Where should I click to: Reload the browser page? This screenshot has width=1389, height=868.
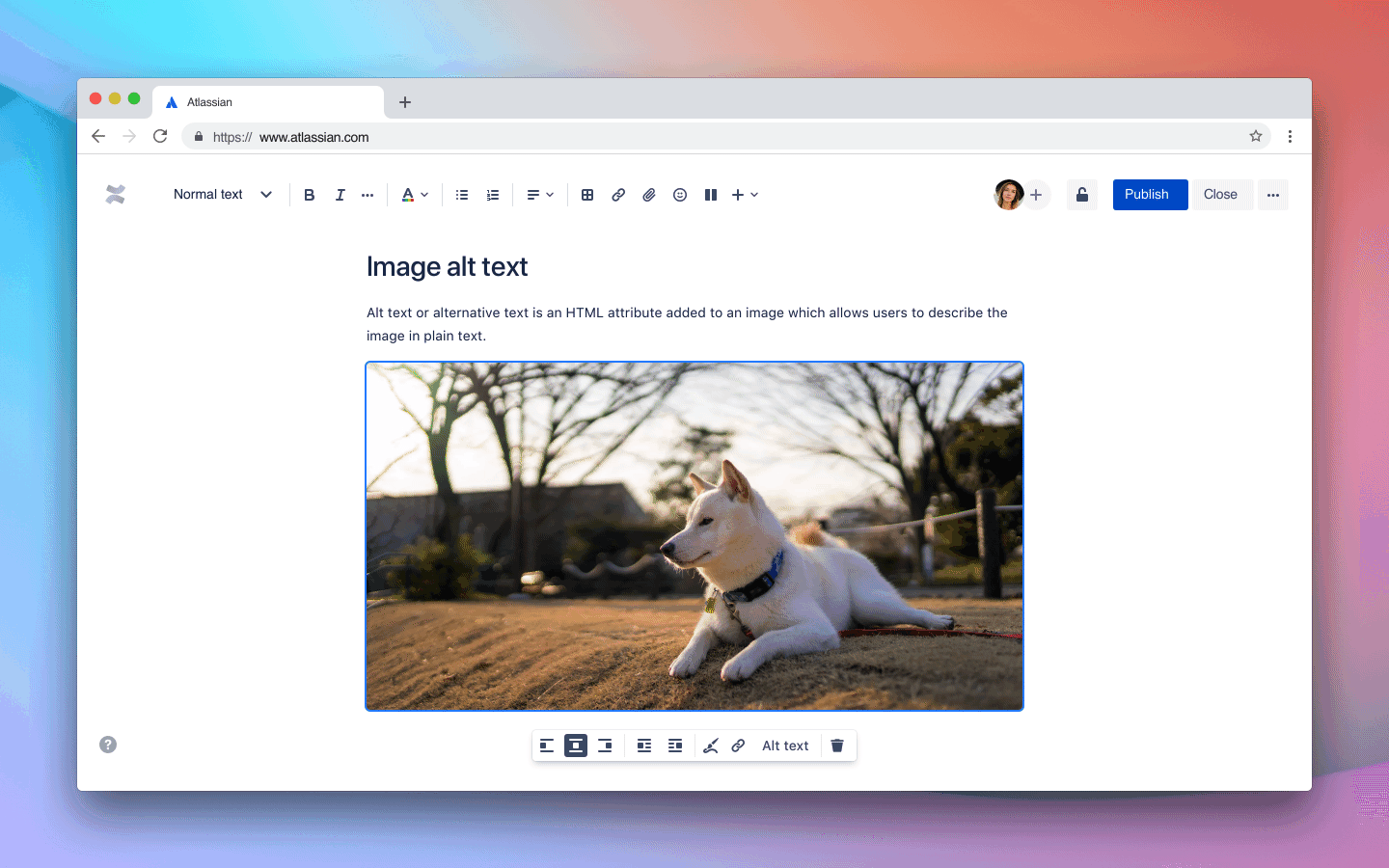point(160,136)
